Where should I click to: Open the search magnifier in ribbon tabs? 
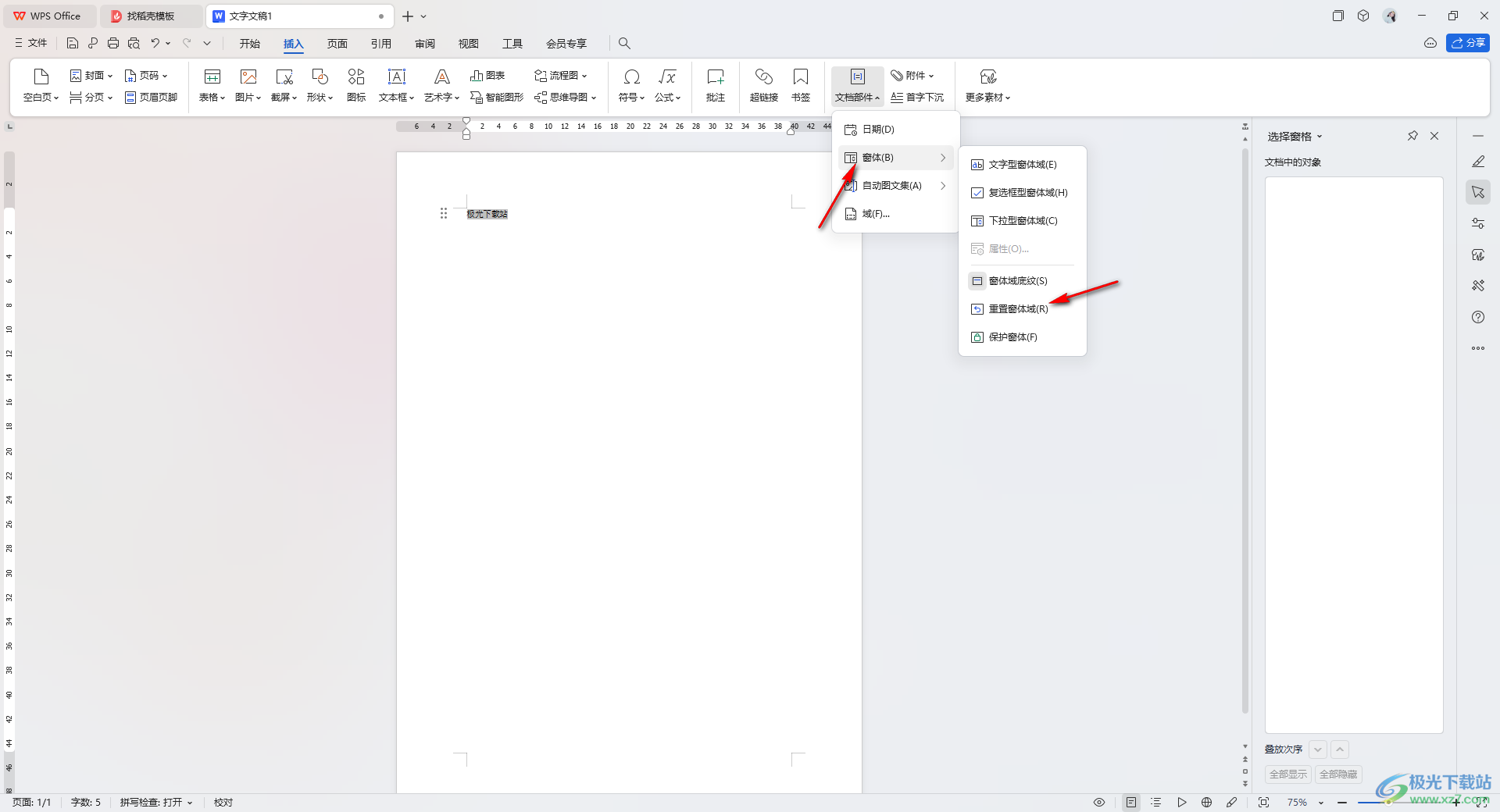[624, 44]
